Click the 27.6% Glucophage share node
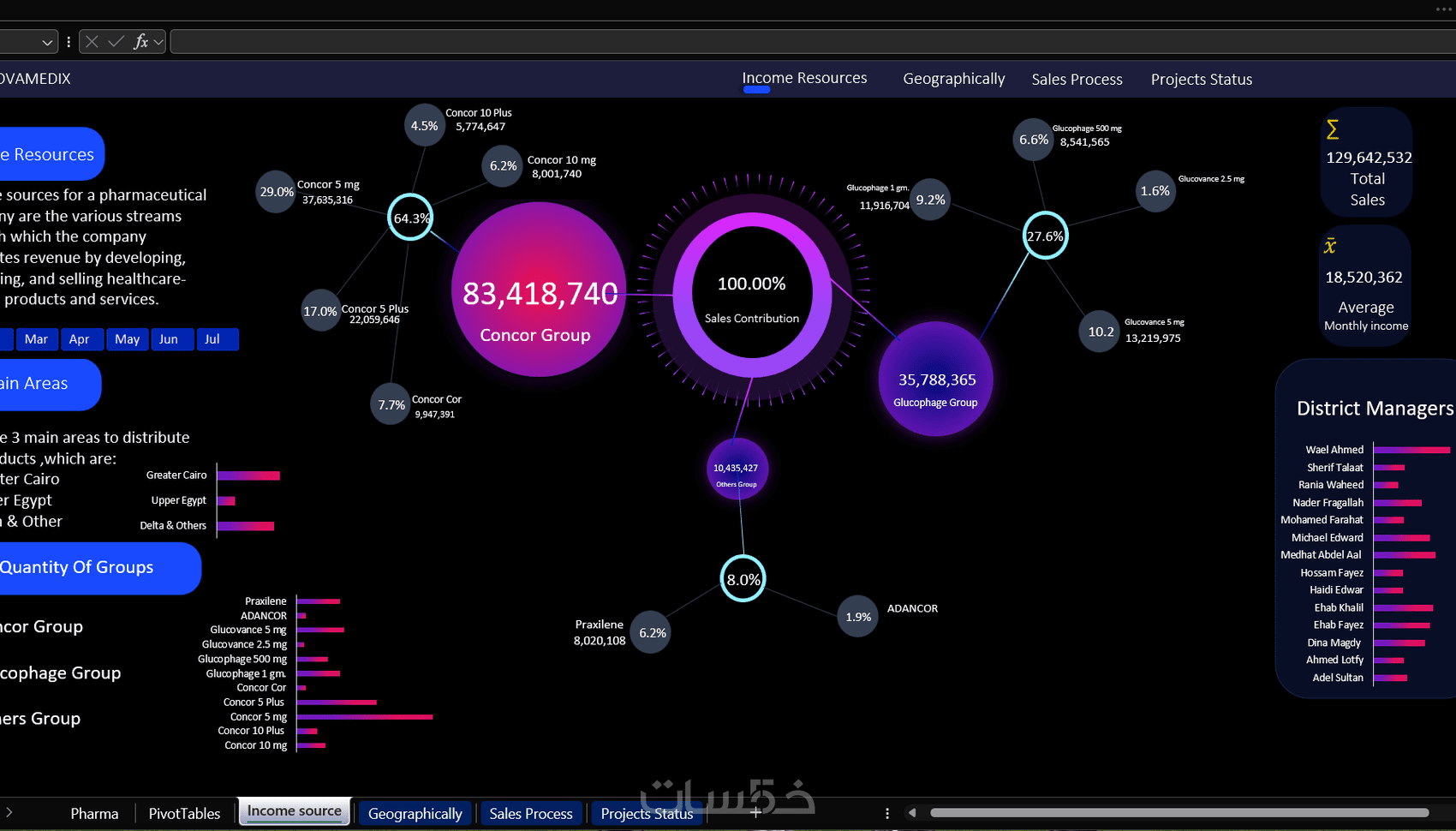This screenshot has height=831, width=1456. point(1045,236)
